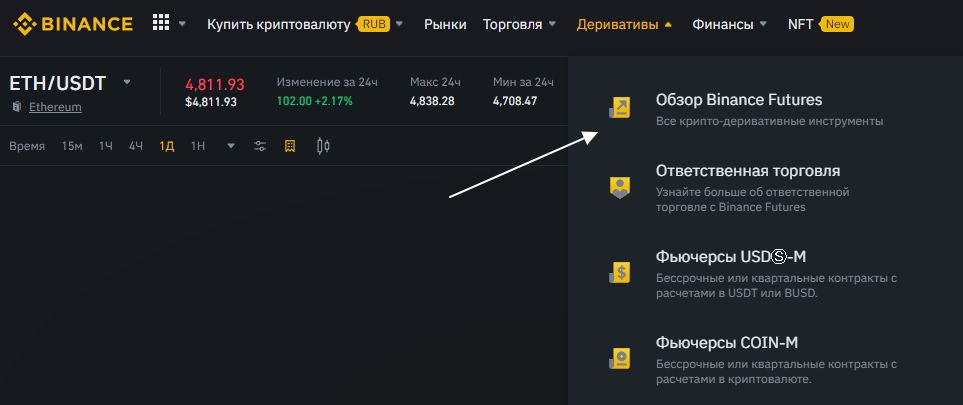Click the COIN-M futures icon

pos(620,358)
